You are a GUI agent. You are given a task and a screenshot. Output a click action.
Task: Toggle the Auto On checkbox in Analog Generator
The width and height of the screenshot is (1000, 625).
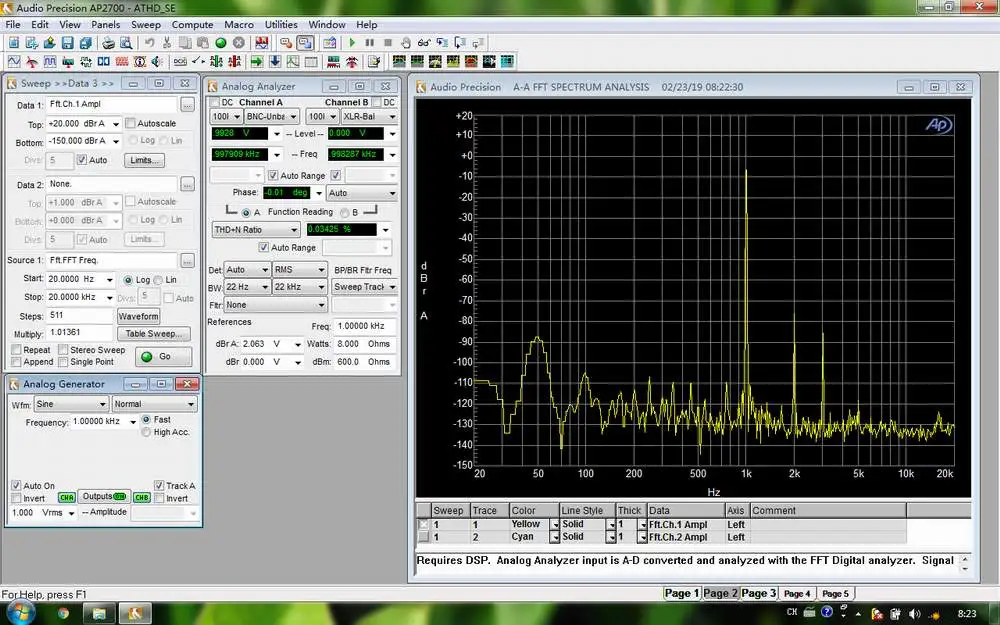pos(17,485)
